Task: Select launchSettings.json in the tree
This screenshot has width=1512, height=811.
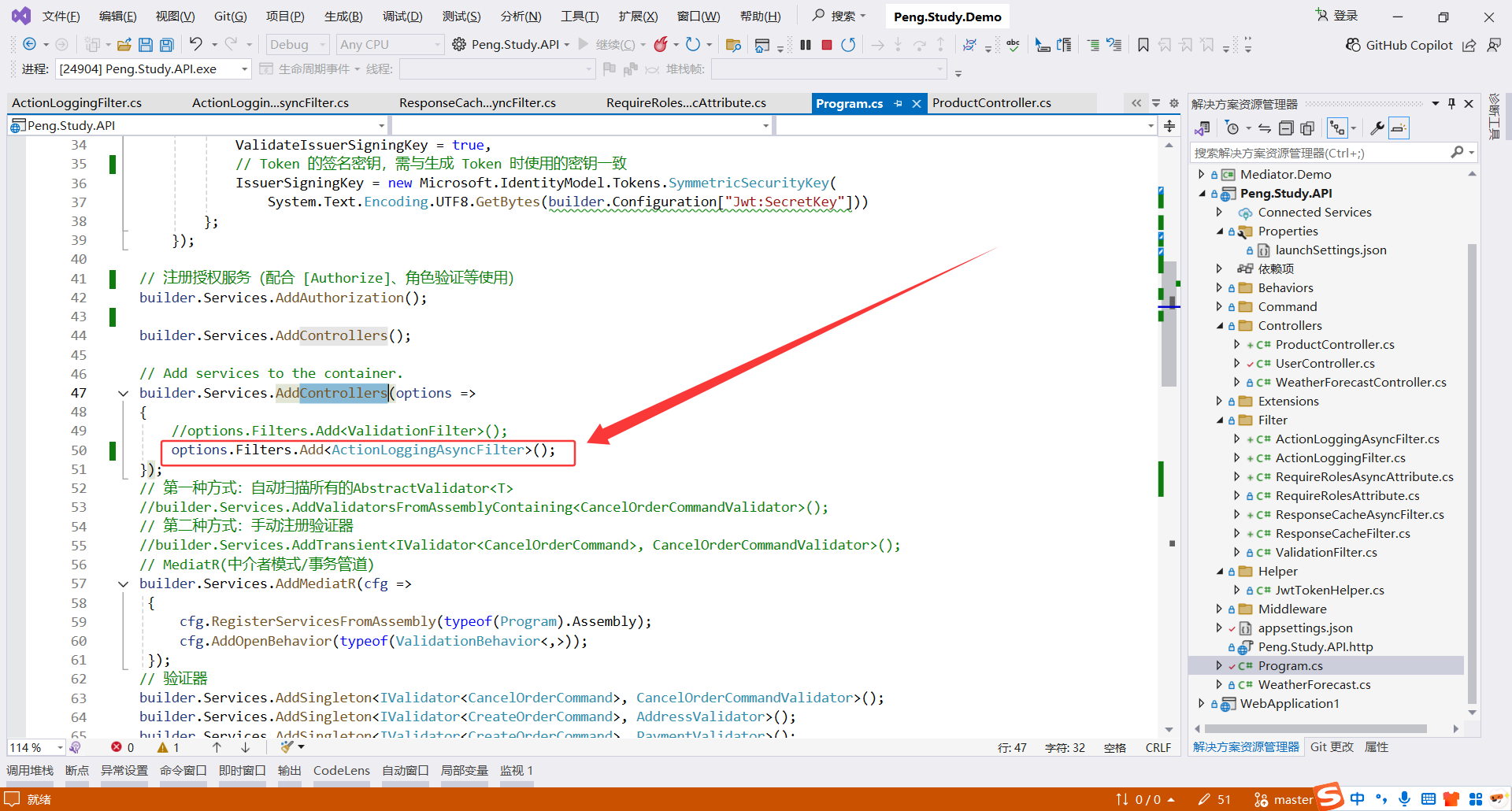Action: point(1331,250)
